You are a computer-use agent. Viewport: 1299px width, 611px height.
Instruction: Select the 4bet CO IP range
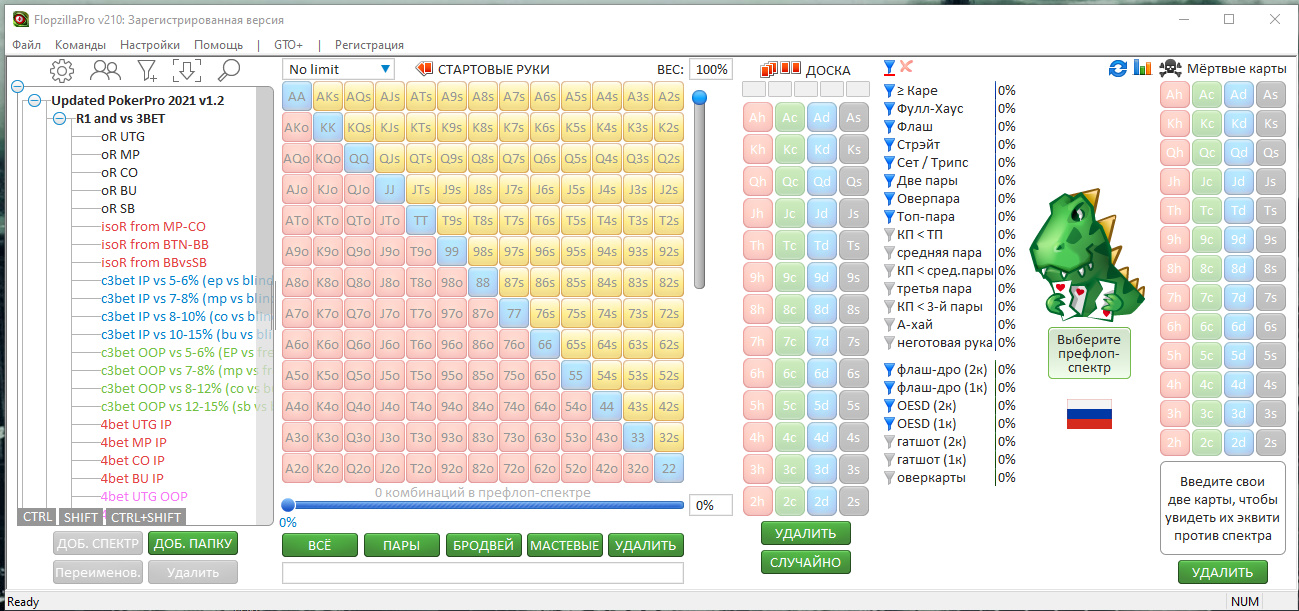[x=133, y=460]
